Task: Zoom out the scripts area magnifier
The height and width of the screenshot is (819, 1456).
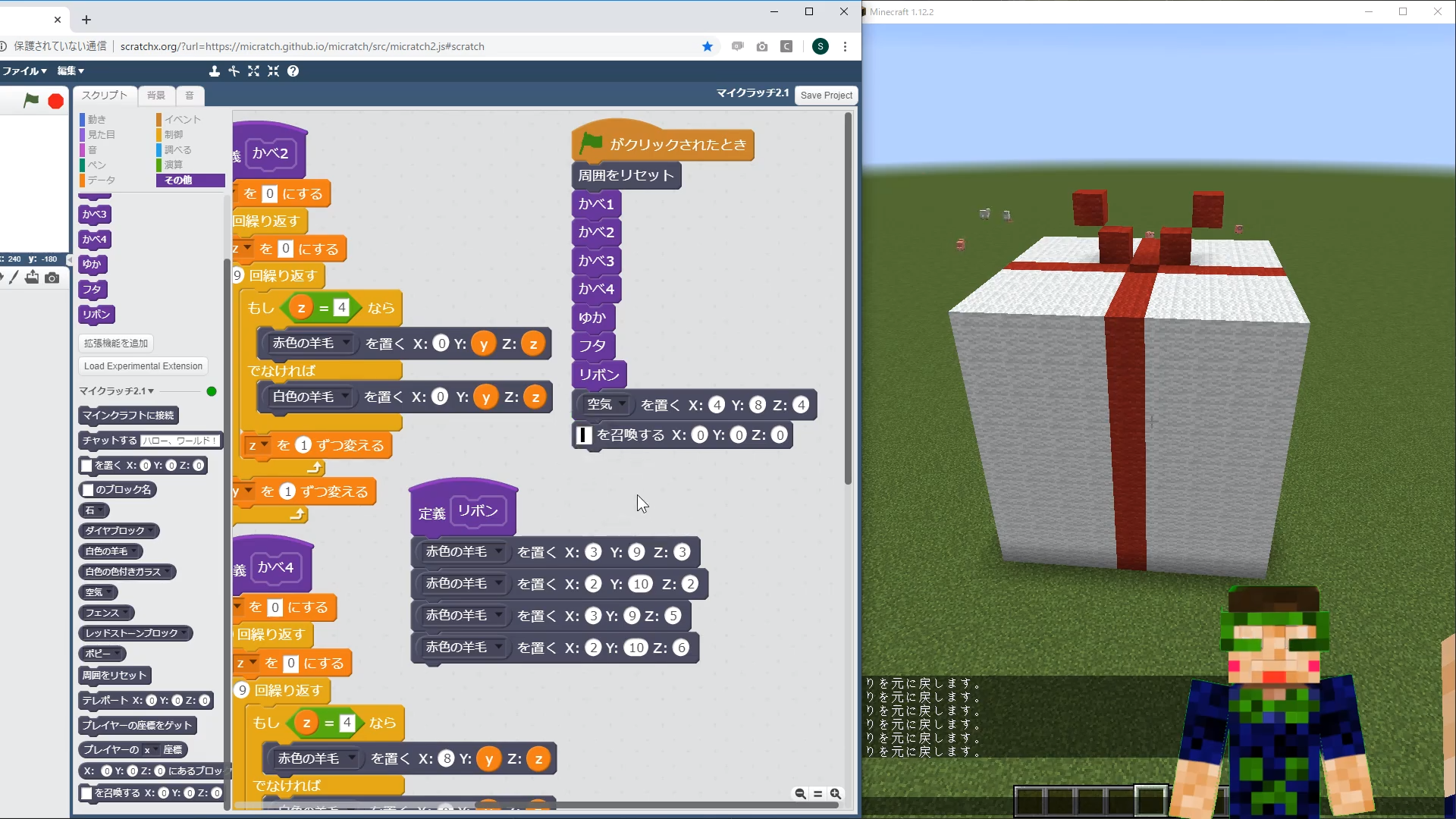Action: [x=800, y=793]
